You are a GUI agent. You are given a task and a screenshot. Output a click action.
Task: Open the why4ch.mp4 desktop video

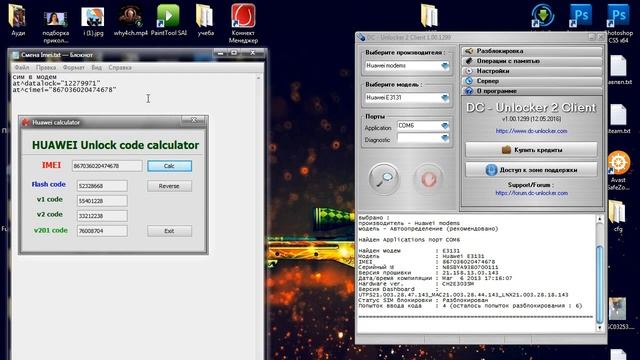click(x=131, y=21)
